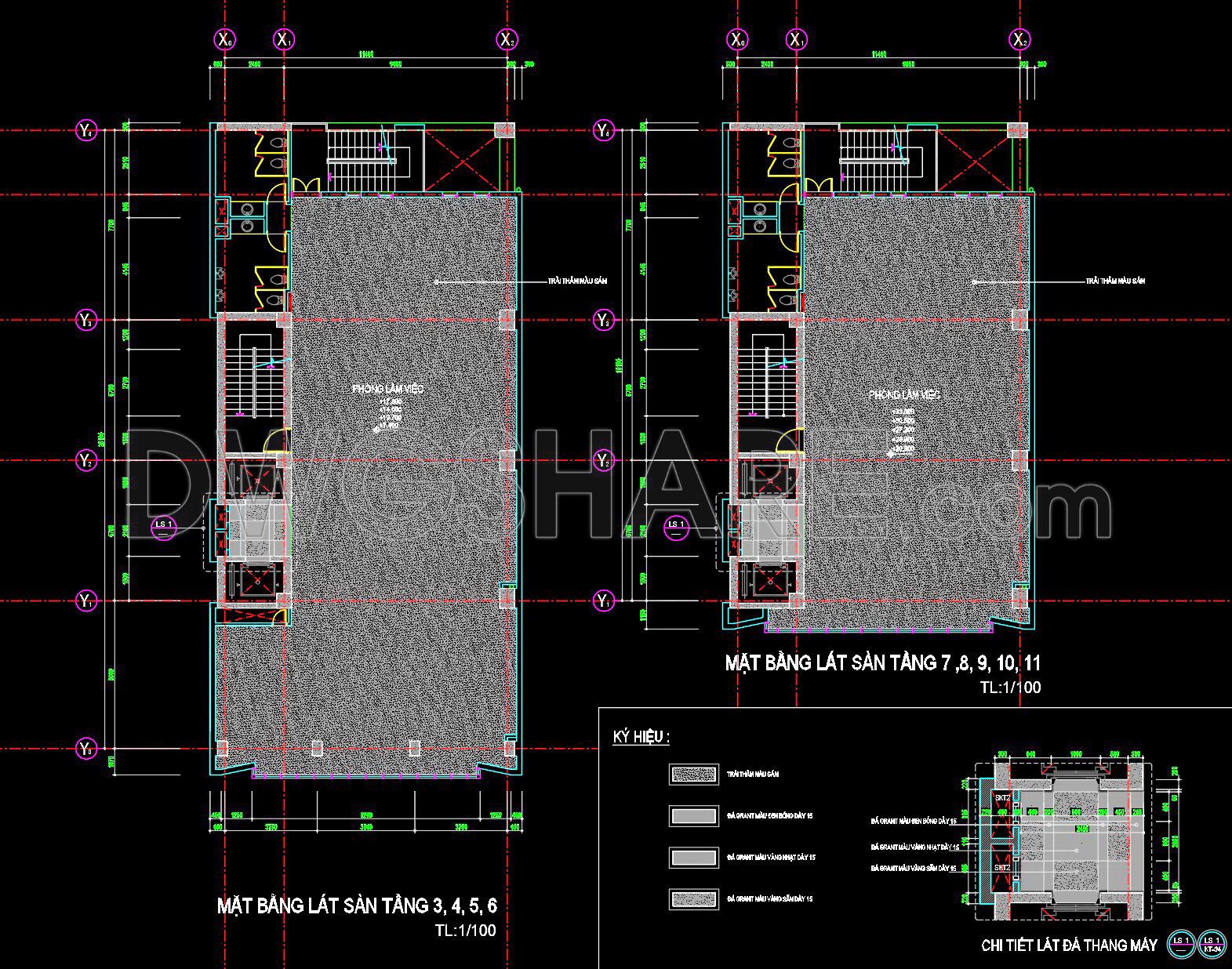Screen dimensions: 1232x969
Task: Select the X2 grid bubble above floors 7-11 plan
Action: click(1019, 39)
